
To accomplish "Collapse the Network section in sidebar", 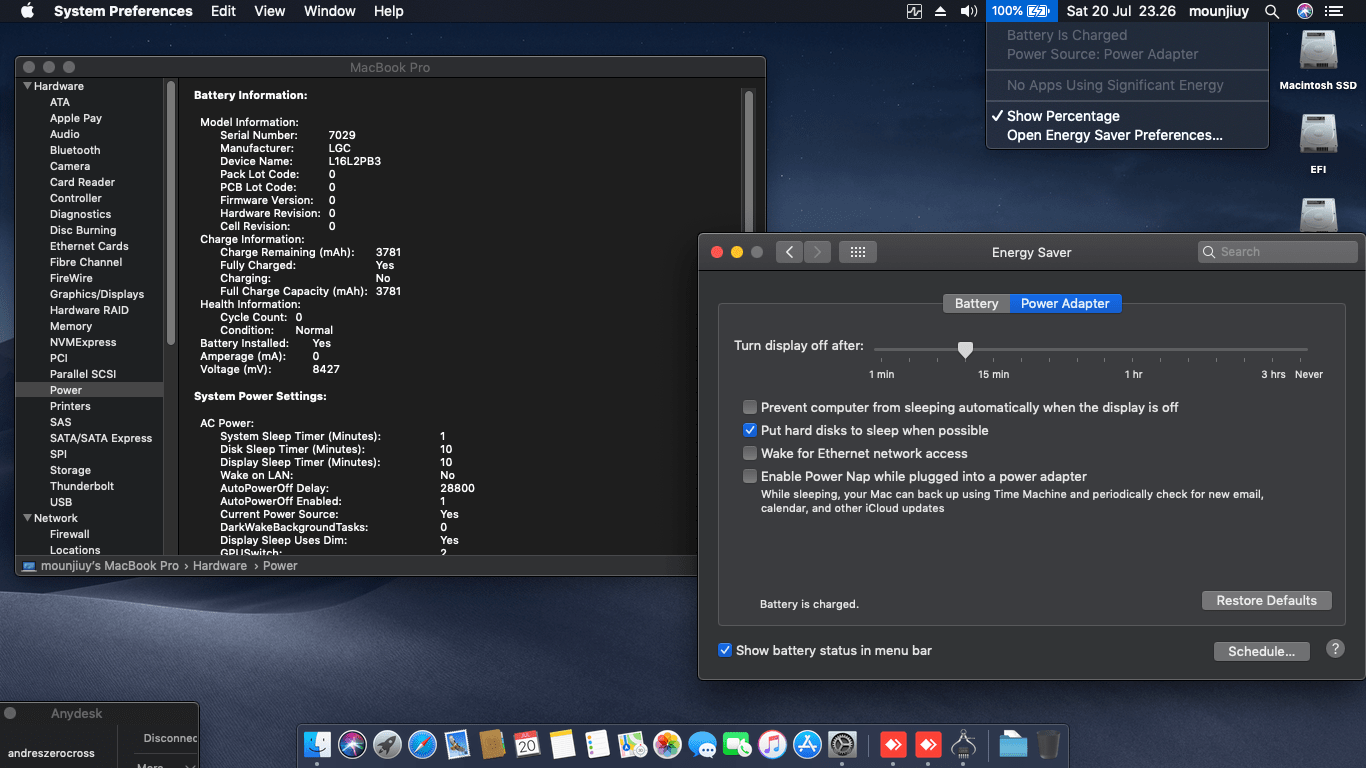I will click(27, 518).
